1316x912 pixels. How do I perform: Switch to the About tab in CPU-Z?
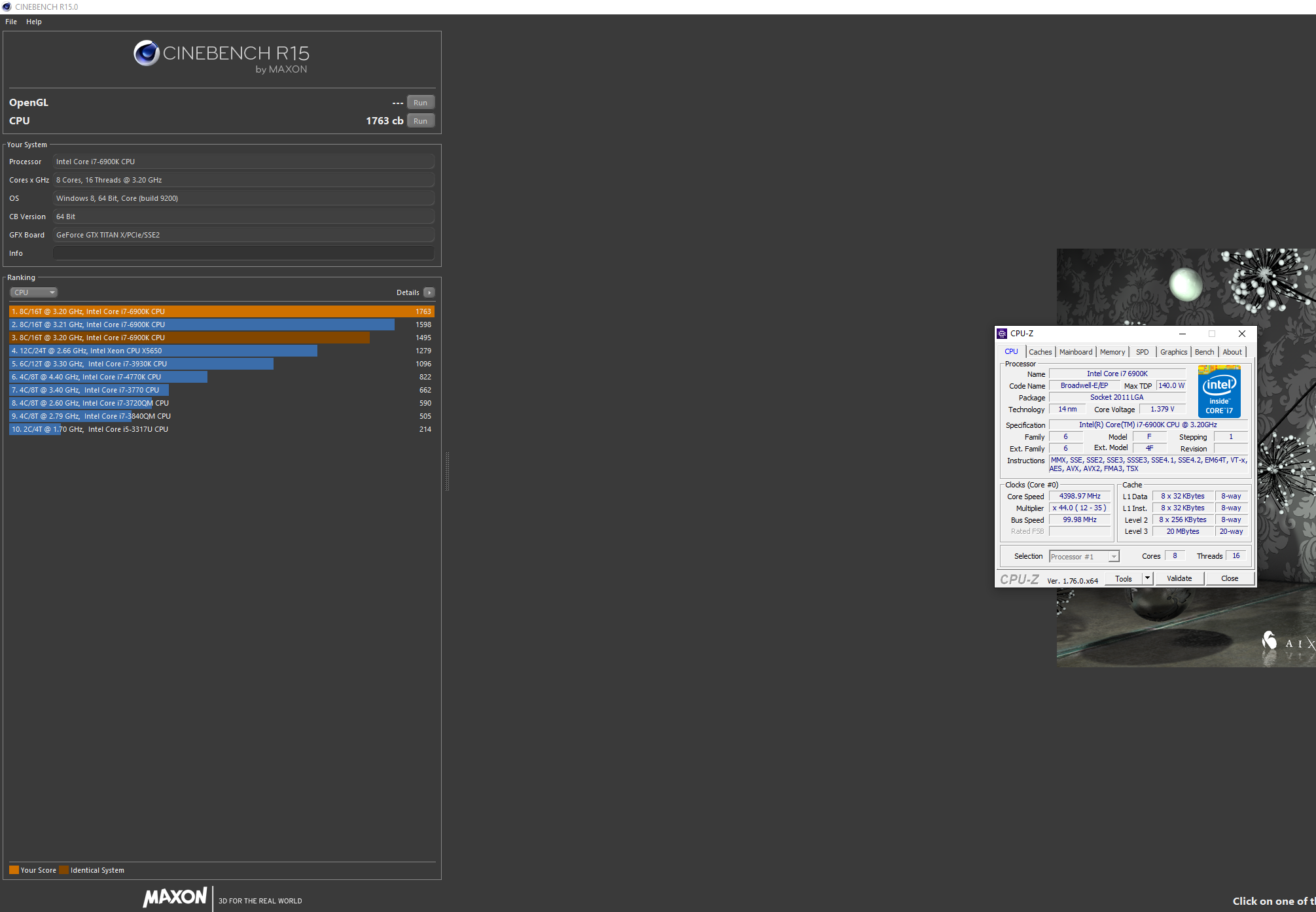pos(1232,352)
